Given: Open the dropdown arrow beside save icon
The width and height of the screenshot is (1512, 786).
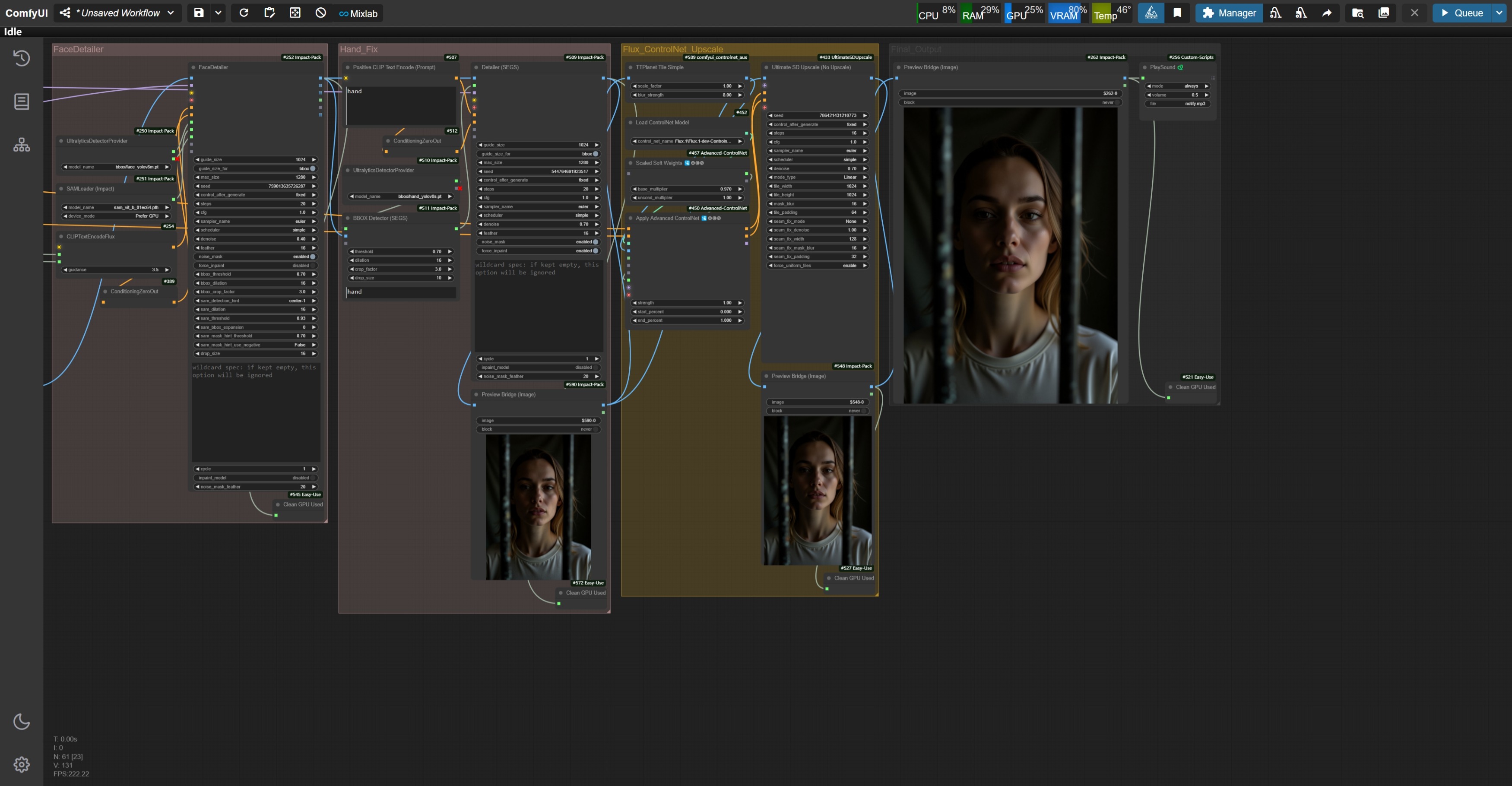Looking at the screenshot, I should click(219, 13).
